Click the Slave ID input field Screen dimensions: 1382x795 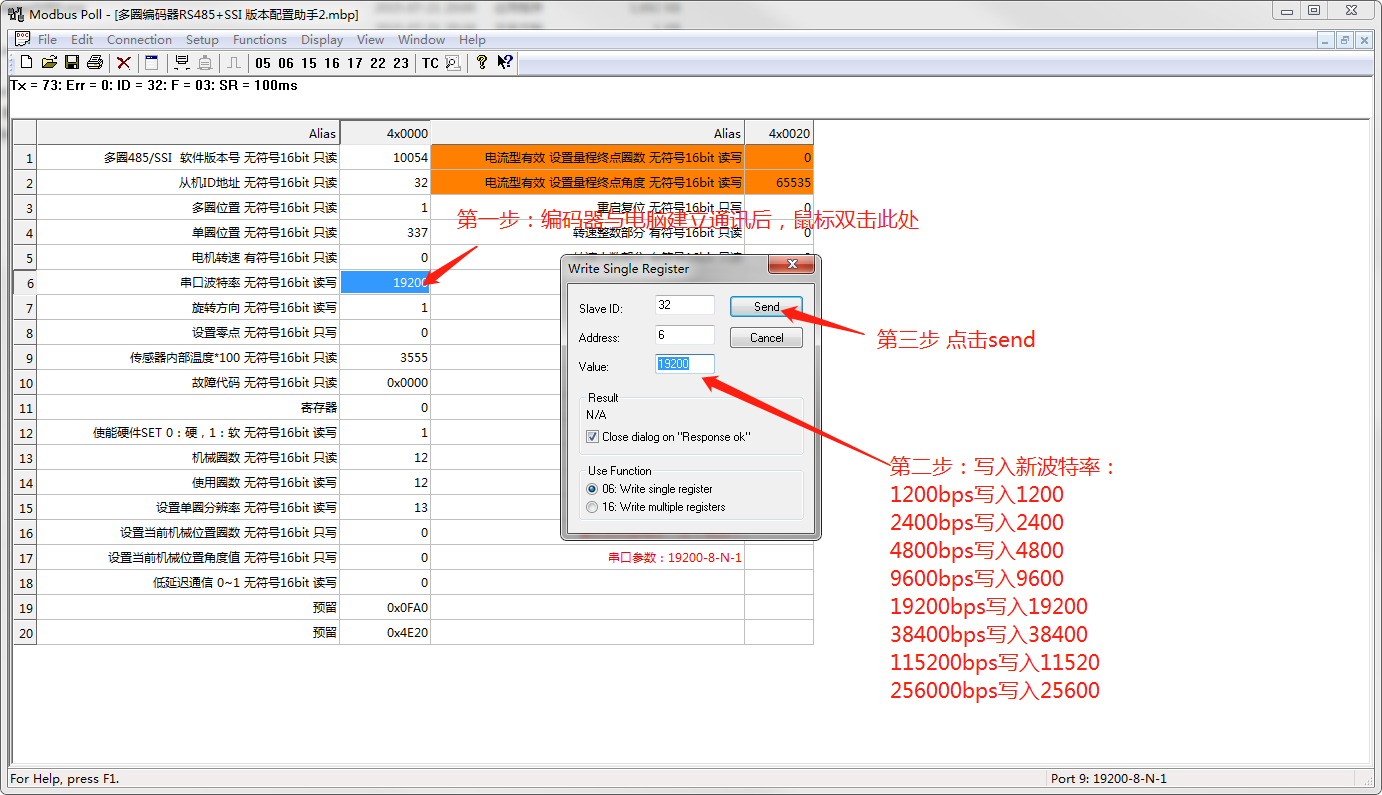[x=685, y=305]
